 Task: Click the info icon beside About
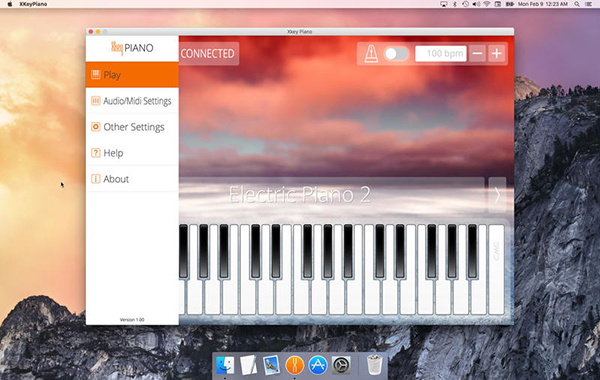click(x=96, y=179)
